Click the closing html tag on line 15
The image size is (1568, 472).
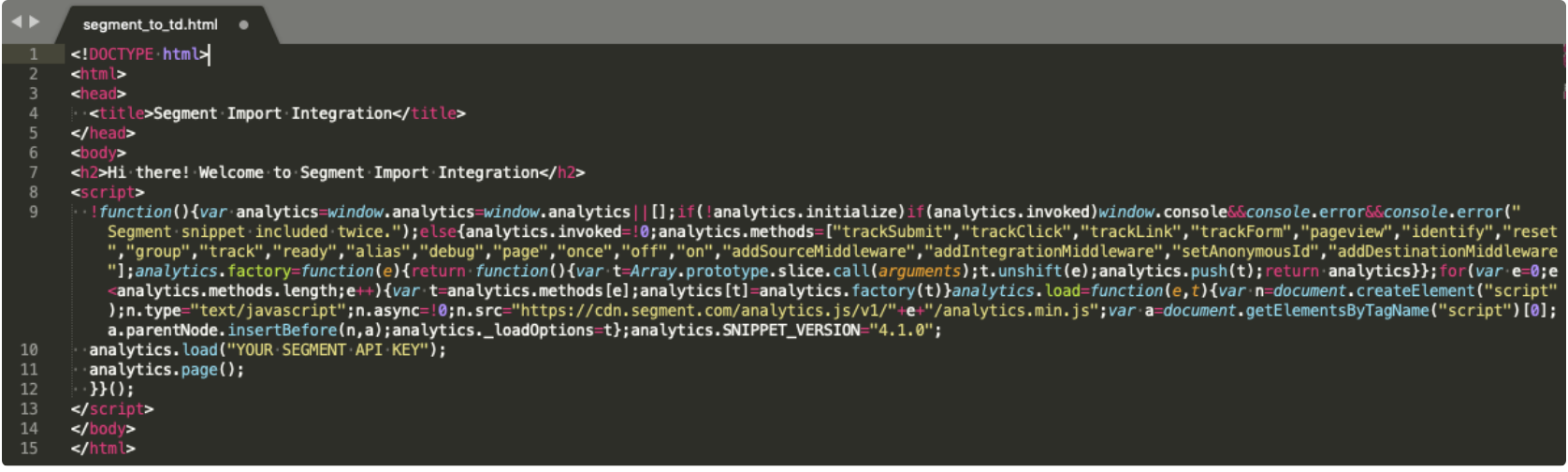coord(103,448)
